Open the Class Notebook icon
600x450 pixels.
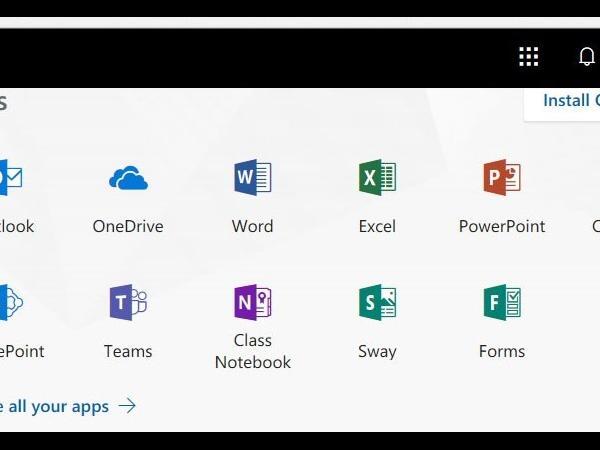pos(253,302)
